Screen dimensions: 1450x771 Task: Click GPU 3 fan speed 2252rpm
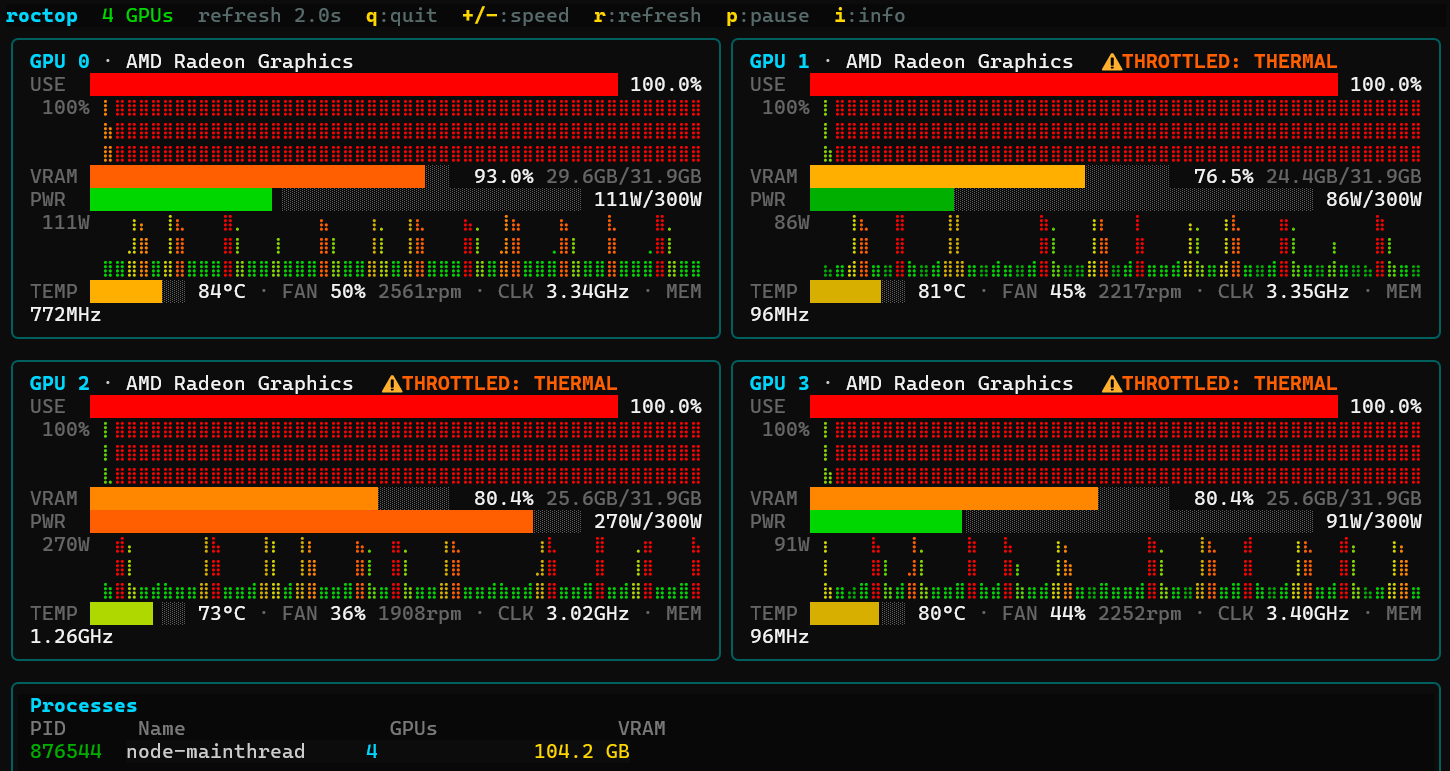1139,613
